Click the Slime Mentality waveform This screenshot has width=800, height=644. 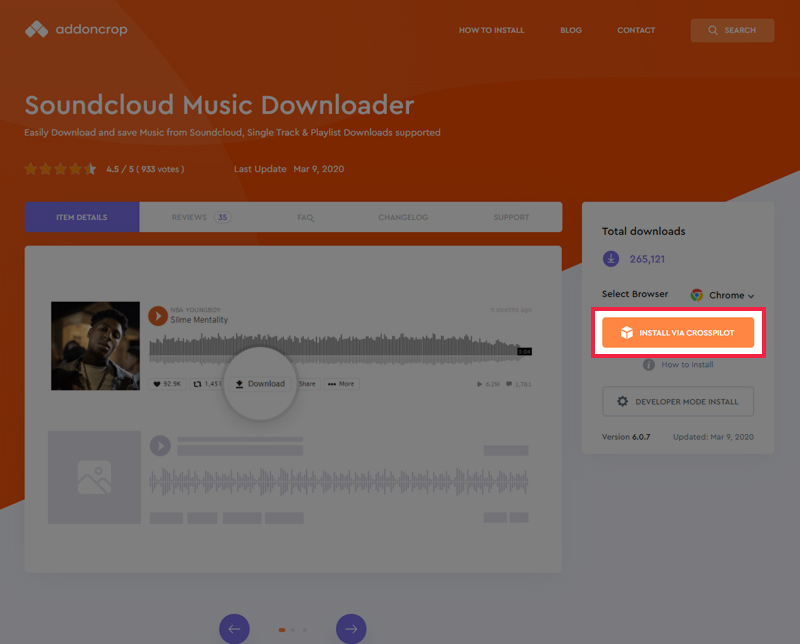[340, 348]
